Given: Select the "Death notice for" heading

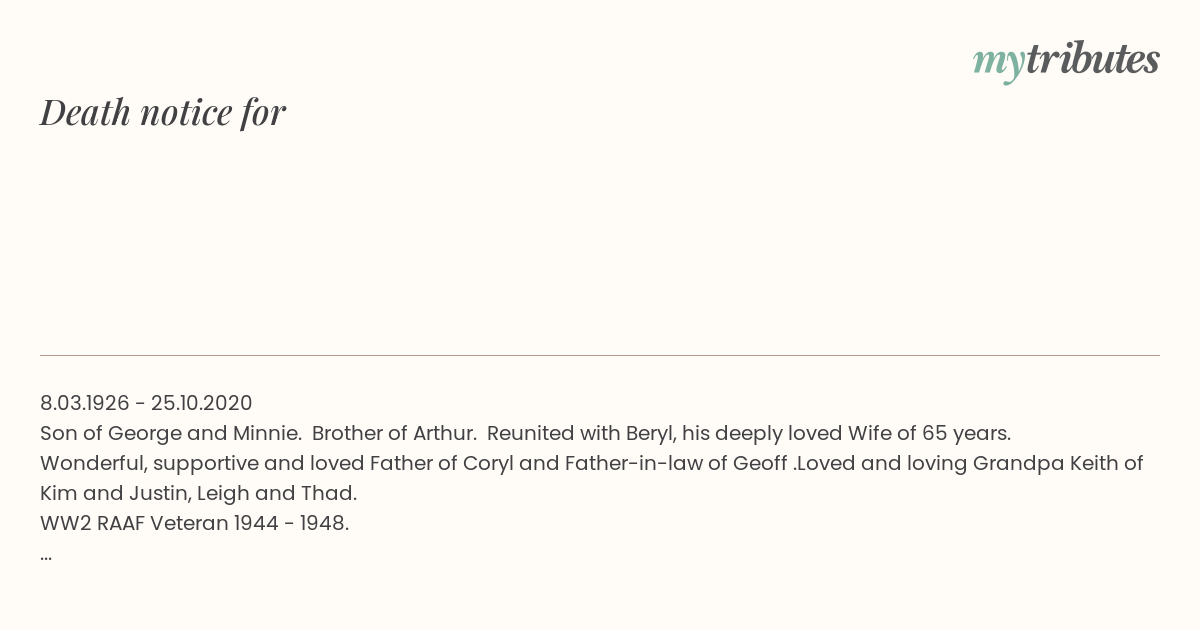Looking at the screenshot, I should (163, 112).
